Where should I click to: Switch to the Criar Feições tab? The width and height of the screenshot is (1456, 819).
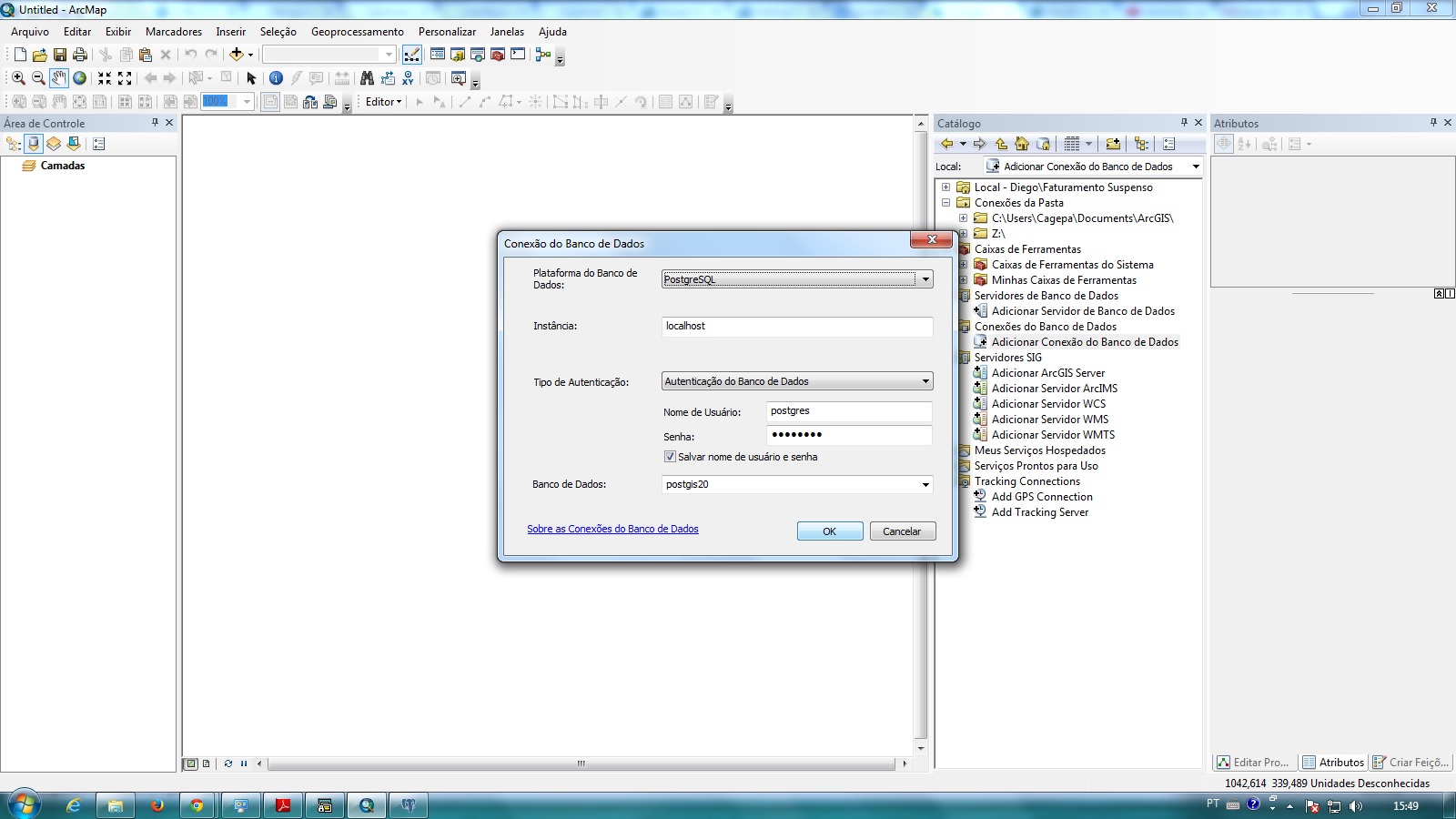[x=1410, y=763]
